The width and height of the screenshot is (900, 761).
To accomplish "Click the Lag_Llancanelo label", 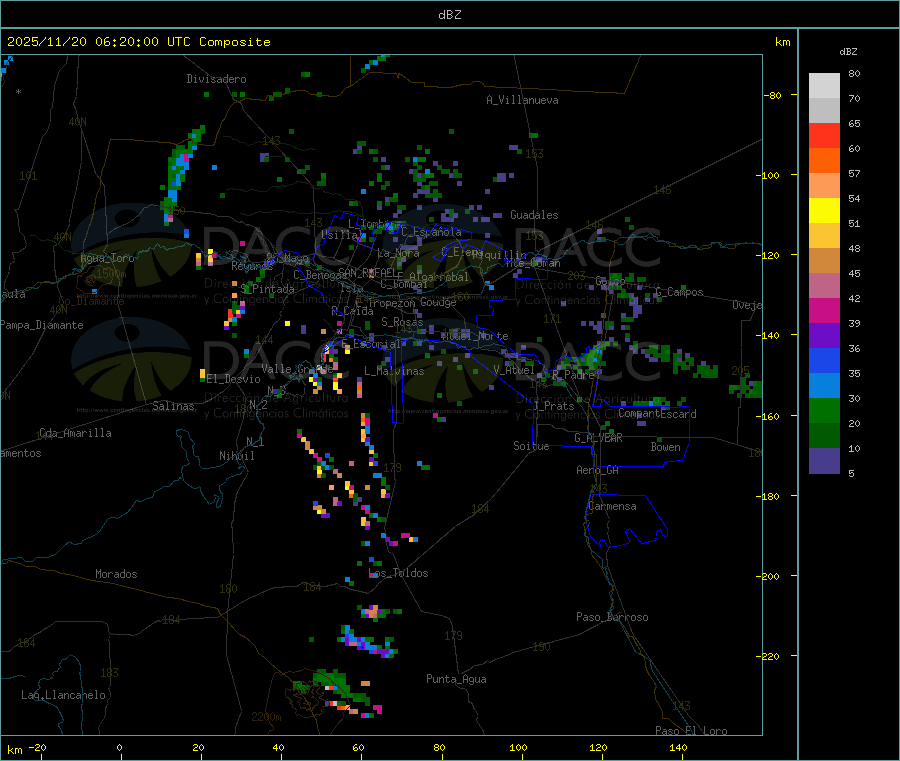I will coord(64,694).
